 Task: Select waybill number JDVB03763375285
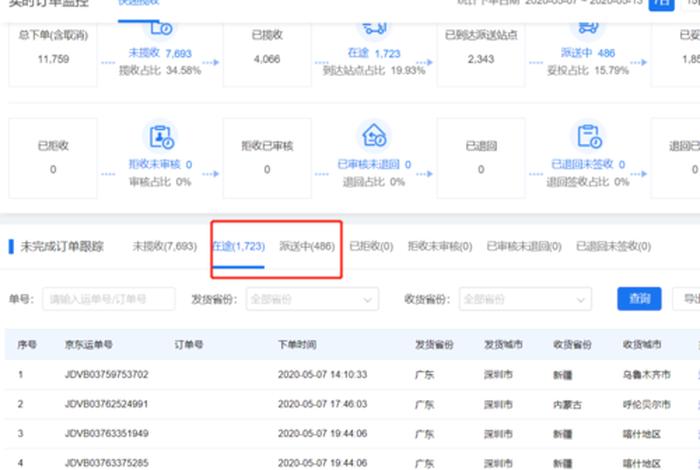tap(106, 463)
